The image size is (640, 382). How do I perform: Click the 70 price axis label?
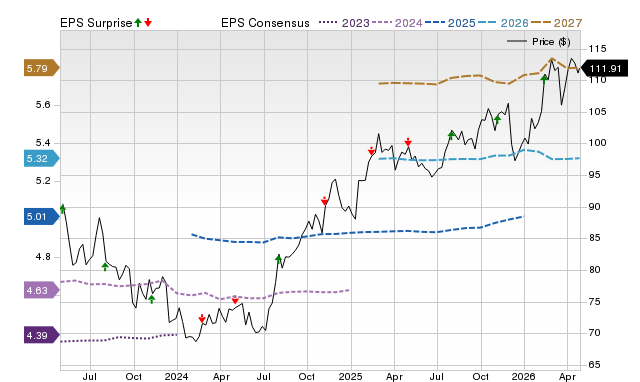pyautogui.click(x=594, y=333)
